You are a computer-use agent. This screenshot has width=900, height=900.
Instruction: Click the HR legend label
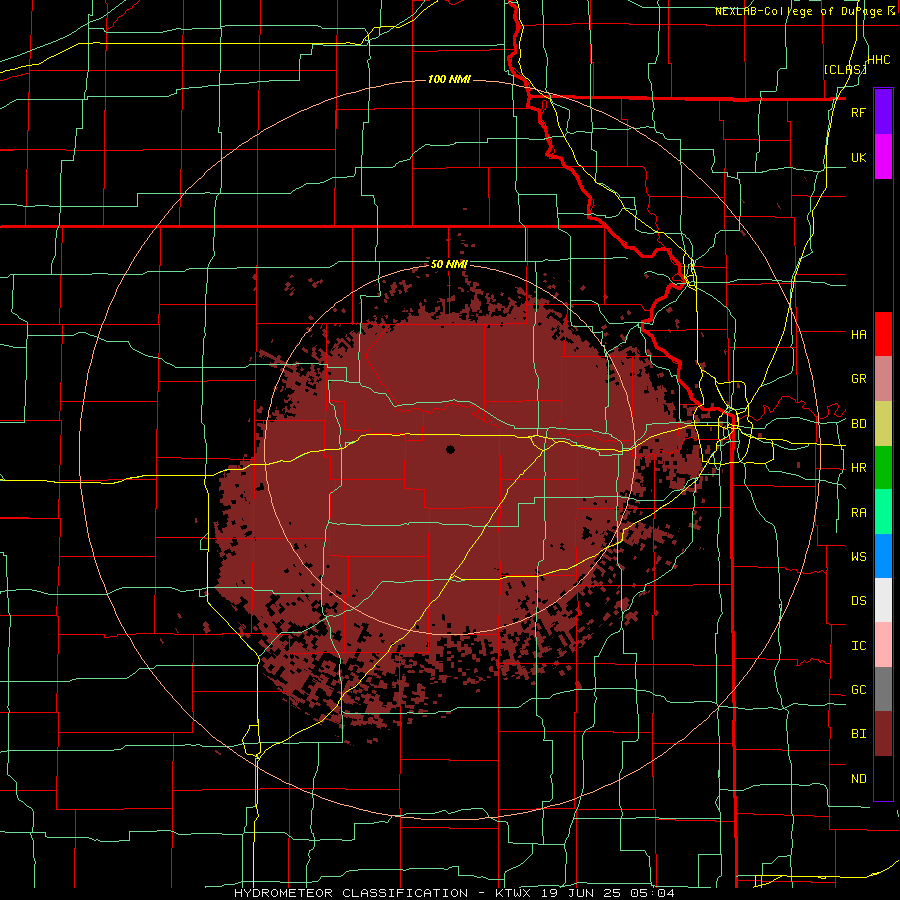(x=858, y=468)
